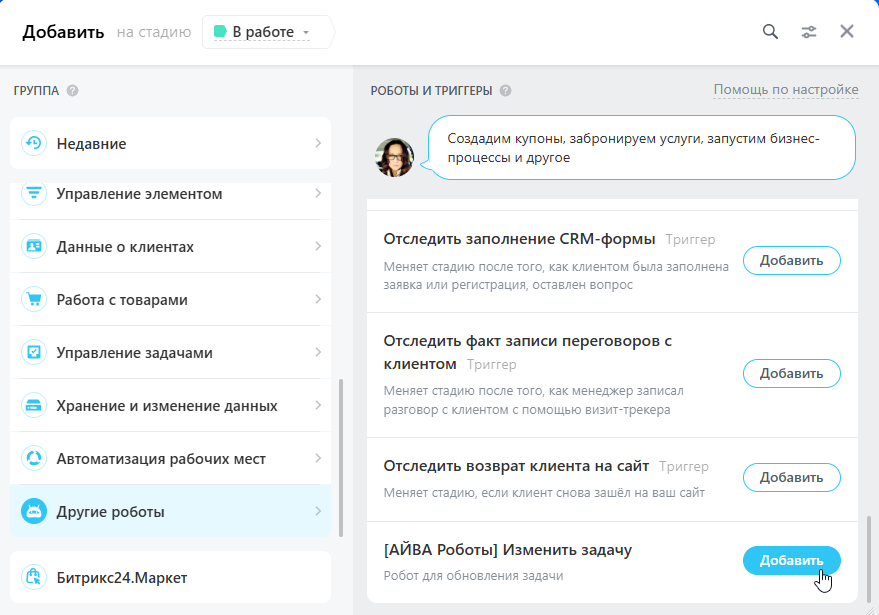
Task: Click the help question mark beside Группа
Action: coord(73,90)
